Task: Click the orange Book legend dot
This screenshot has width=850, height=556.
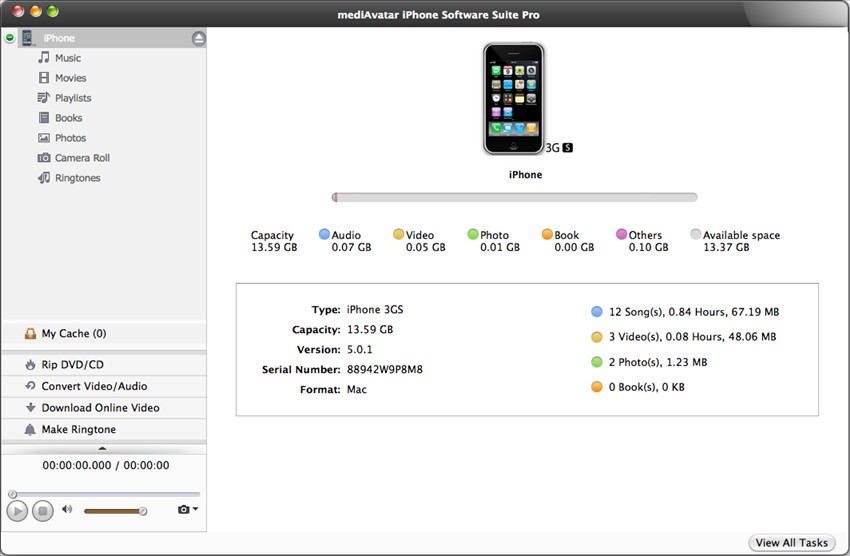Action: tap(547, 234)
